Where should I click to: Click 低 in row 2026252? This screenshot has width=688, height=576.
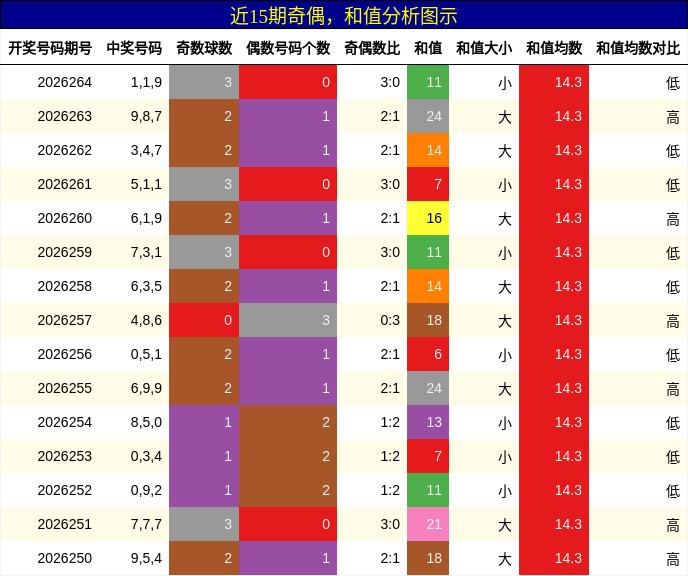pyautogui.click(x=673, y=490)
